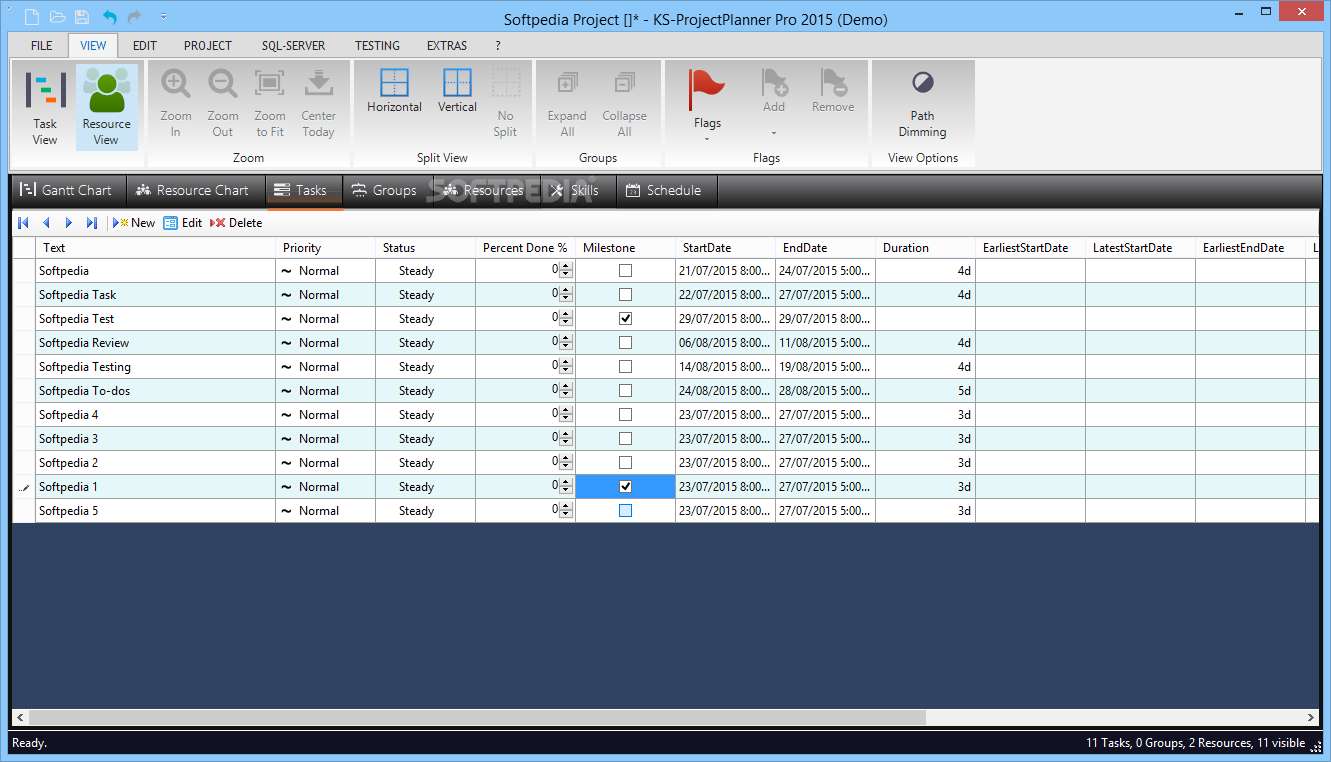Screen dimensions: 1331x762
Task: Click the Redo arrow in title bar
Action: tap(134, 17)
